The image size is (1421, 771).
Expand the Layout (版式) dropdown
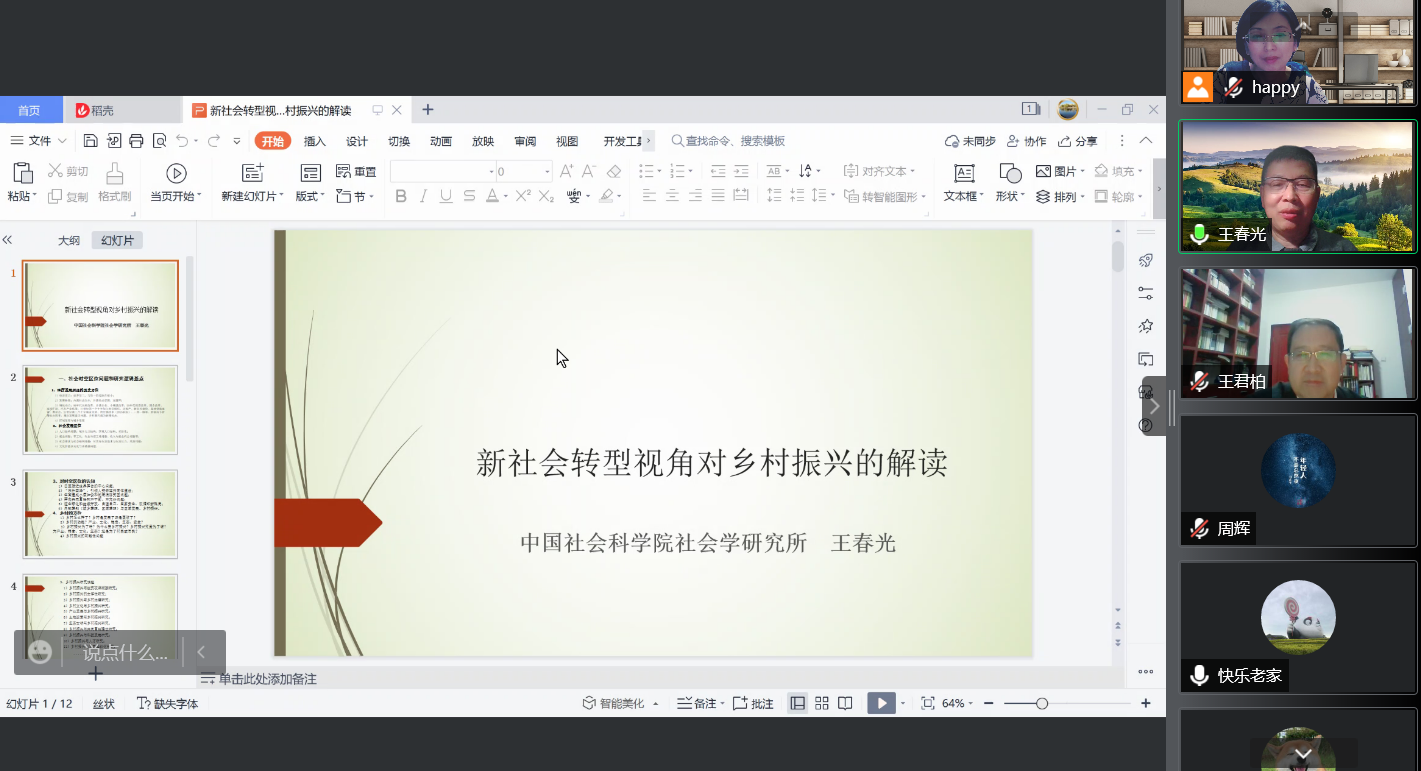click(310, 197)
